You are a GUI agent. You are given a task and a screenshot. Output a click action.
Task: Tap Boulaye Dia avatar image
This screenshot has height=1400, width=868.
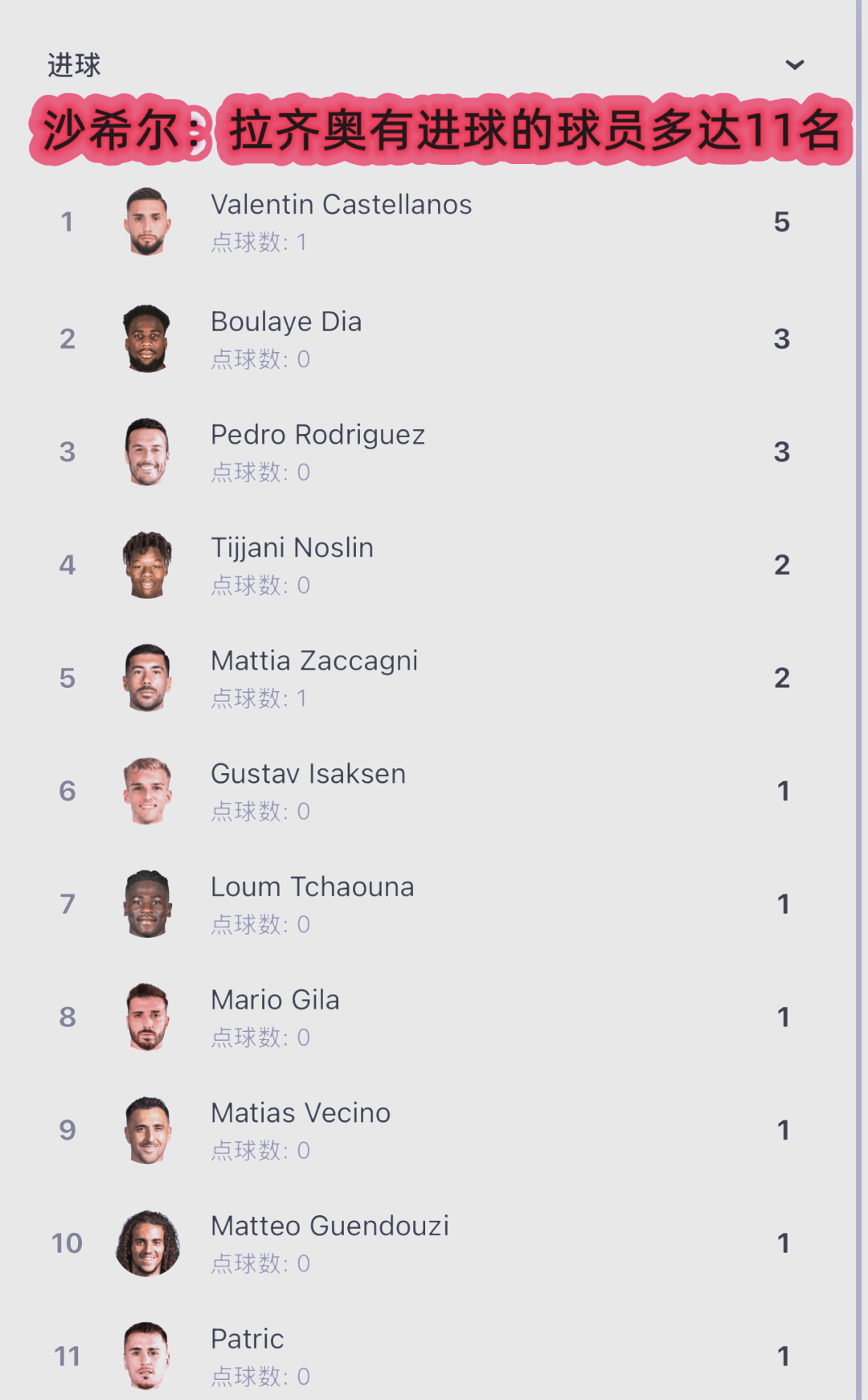click(x=147, y=338)
